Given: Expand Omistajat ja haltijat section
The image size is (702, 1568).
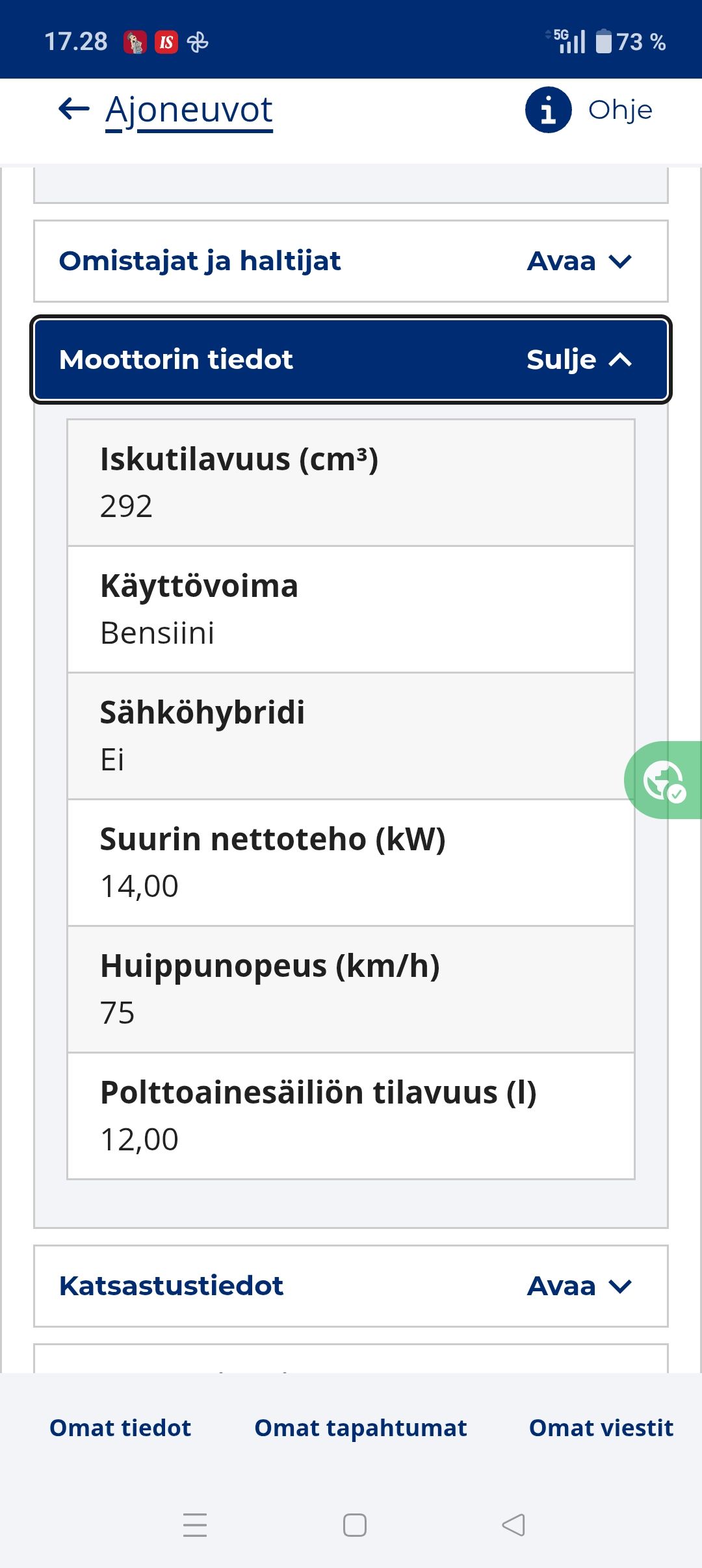Looking at the screenshot, I should pos(351,261).
